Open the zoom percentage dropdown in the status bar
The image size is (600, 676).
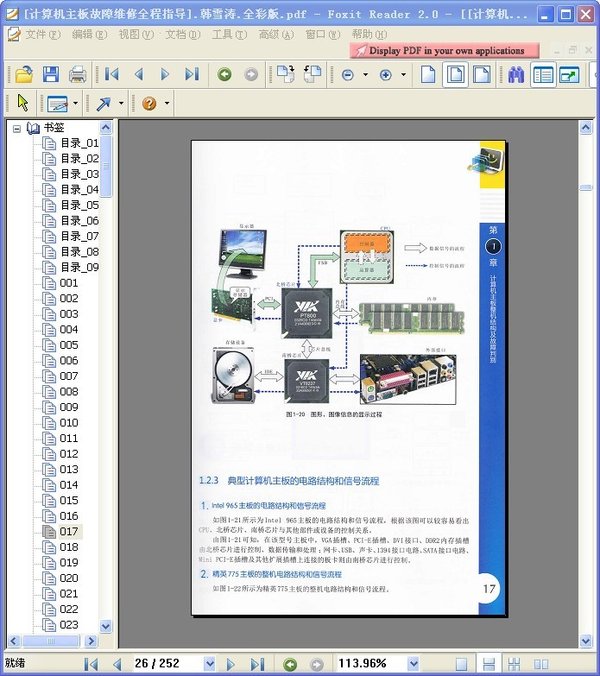[x=413, y=663]
